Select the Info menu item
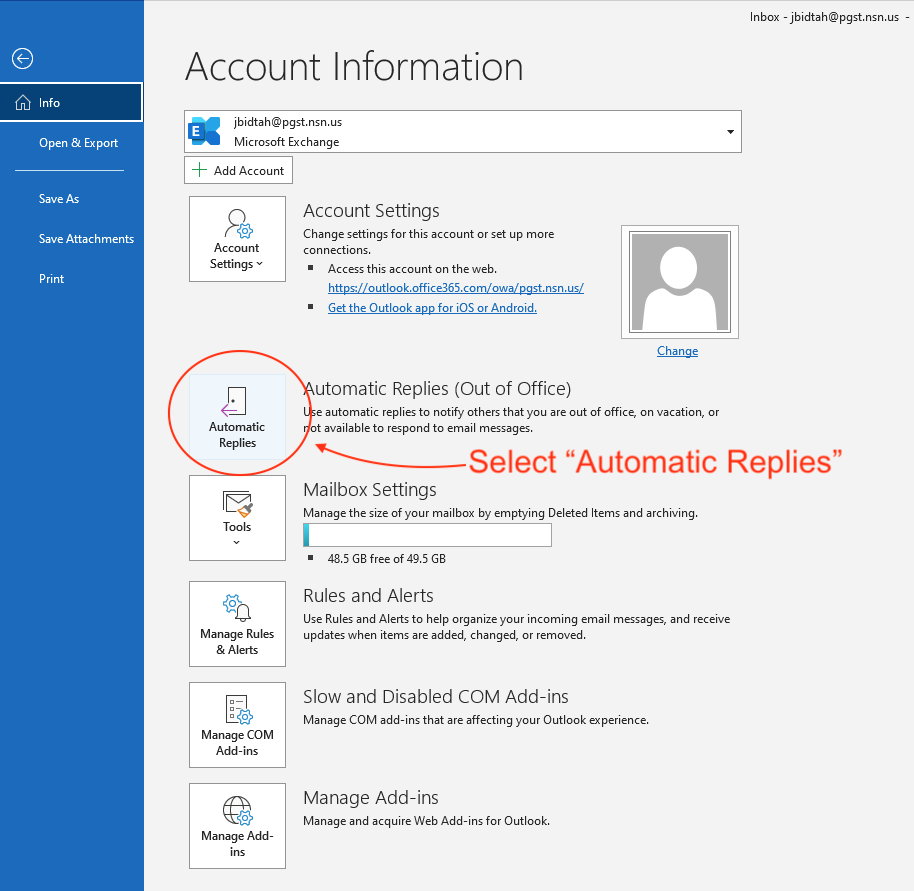Image resolution: width=914 pixels, height=891 pixels. pos(71,103)
